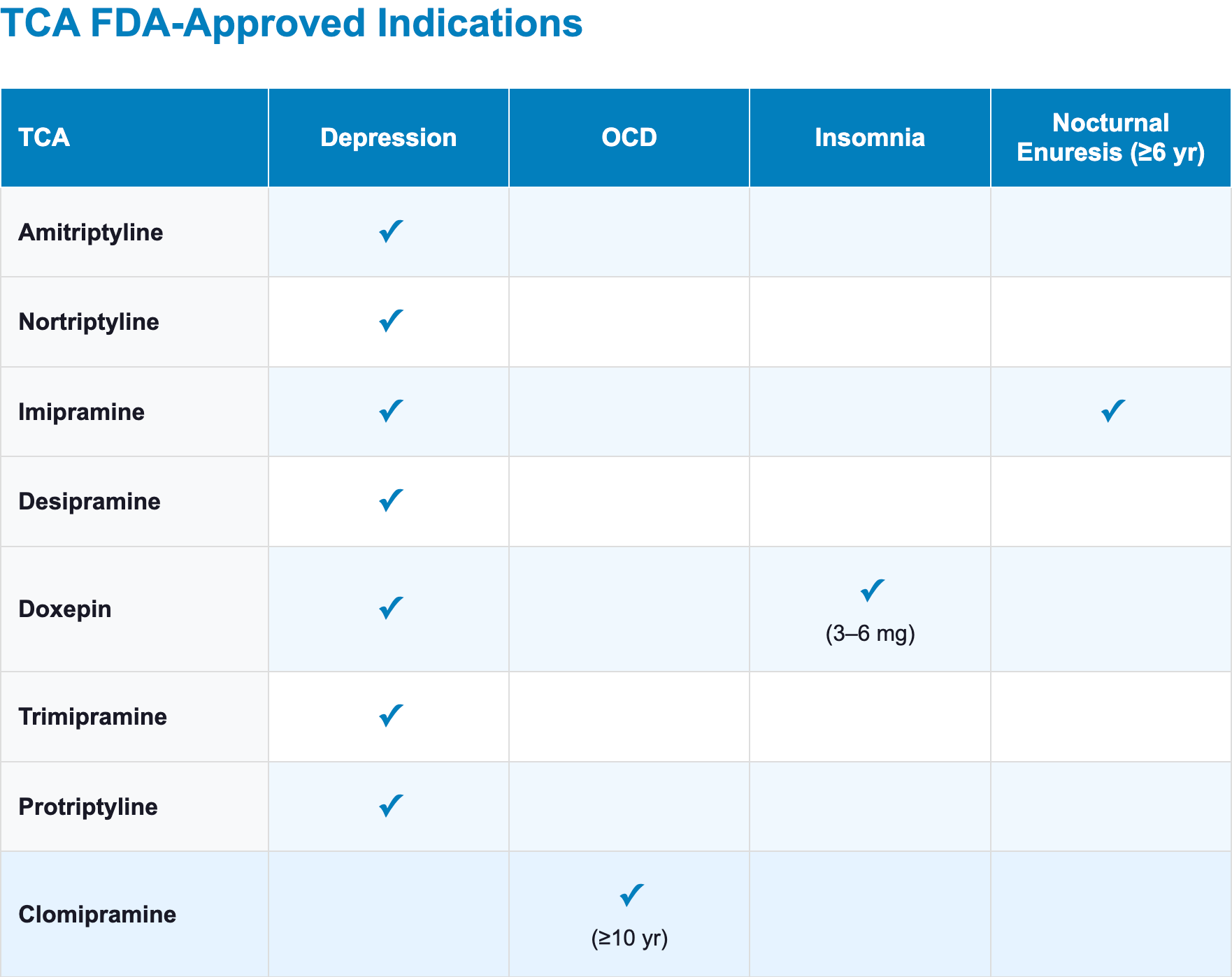Click Imipramine's nocturnal enuresis checkmark
The height and width of the screenshot is (977, 1232).
1112,411
